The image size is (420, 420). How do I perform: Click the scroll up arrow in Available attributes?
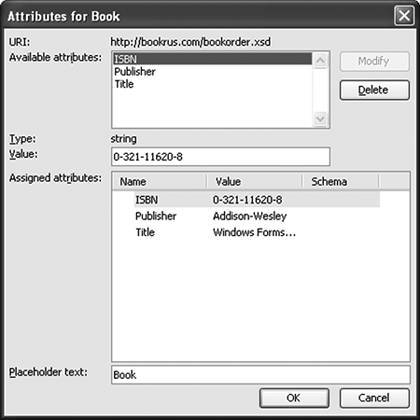click(x=320, y=61)
